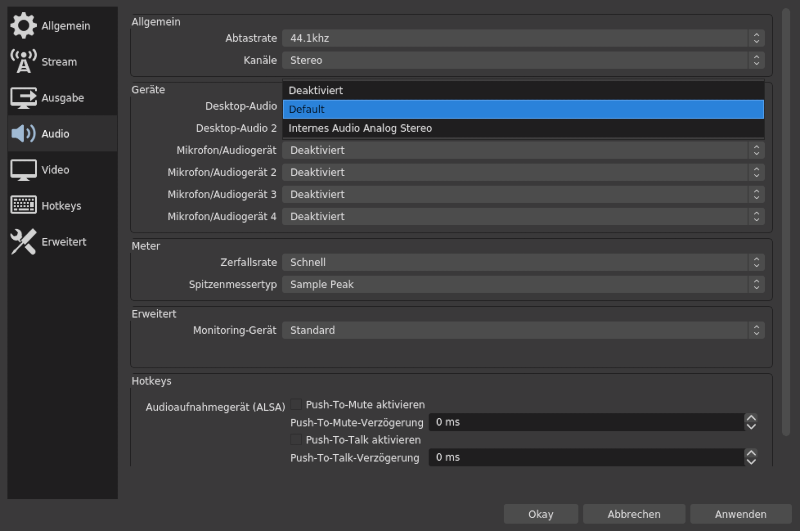
Task: Choose Deaktiviert in the open list
Action: 523,90
